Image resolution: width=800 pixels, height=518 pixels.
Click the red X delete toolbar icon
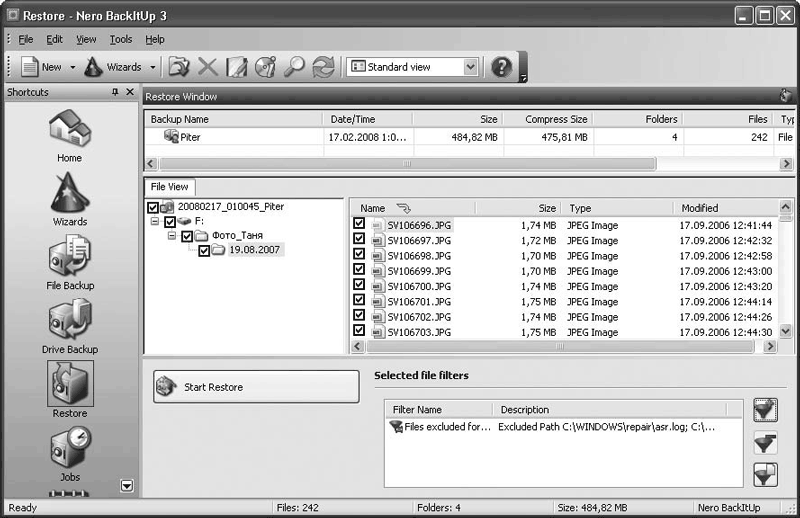(x=207, y=67)
